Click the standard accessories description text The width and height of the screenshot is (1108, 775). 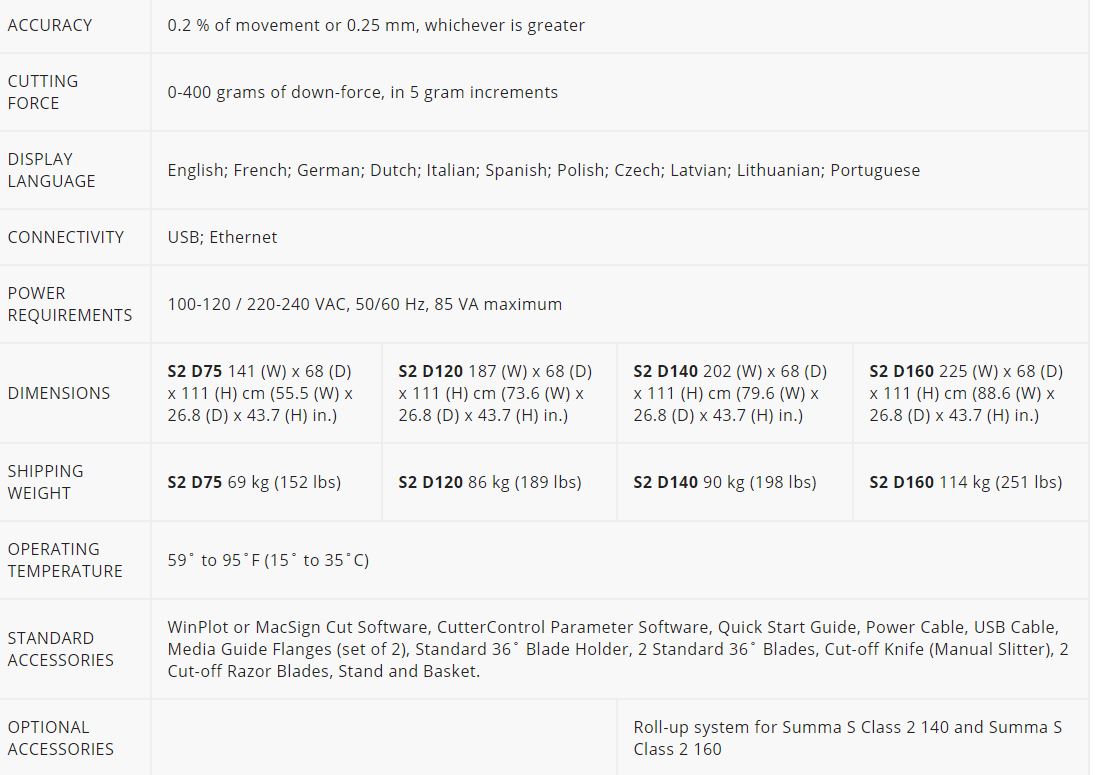point(618,649)
